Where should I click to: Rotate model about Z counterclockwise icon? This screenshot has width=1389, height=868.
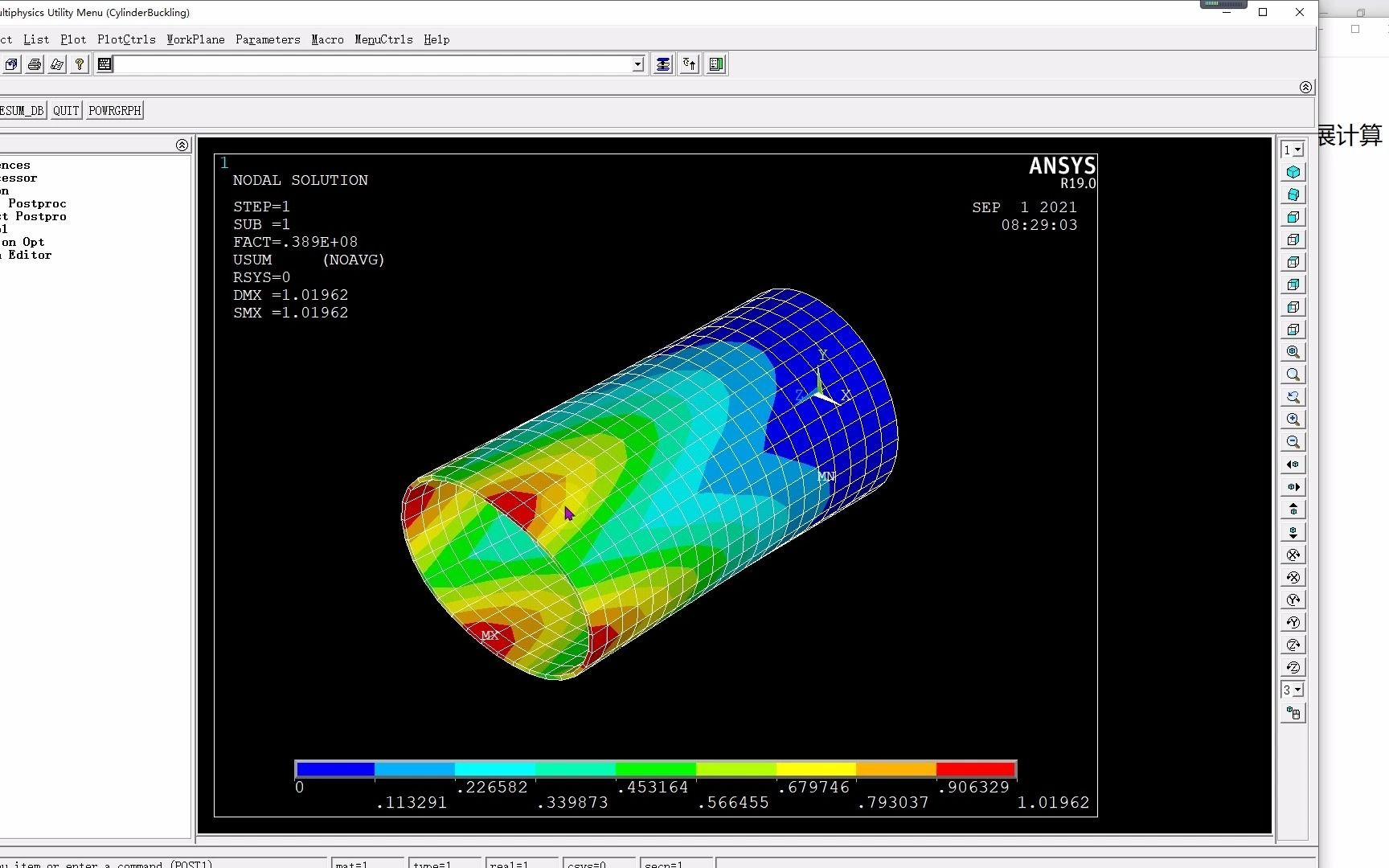coord(1293,667)
